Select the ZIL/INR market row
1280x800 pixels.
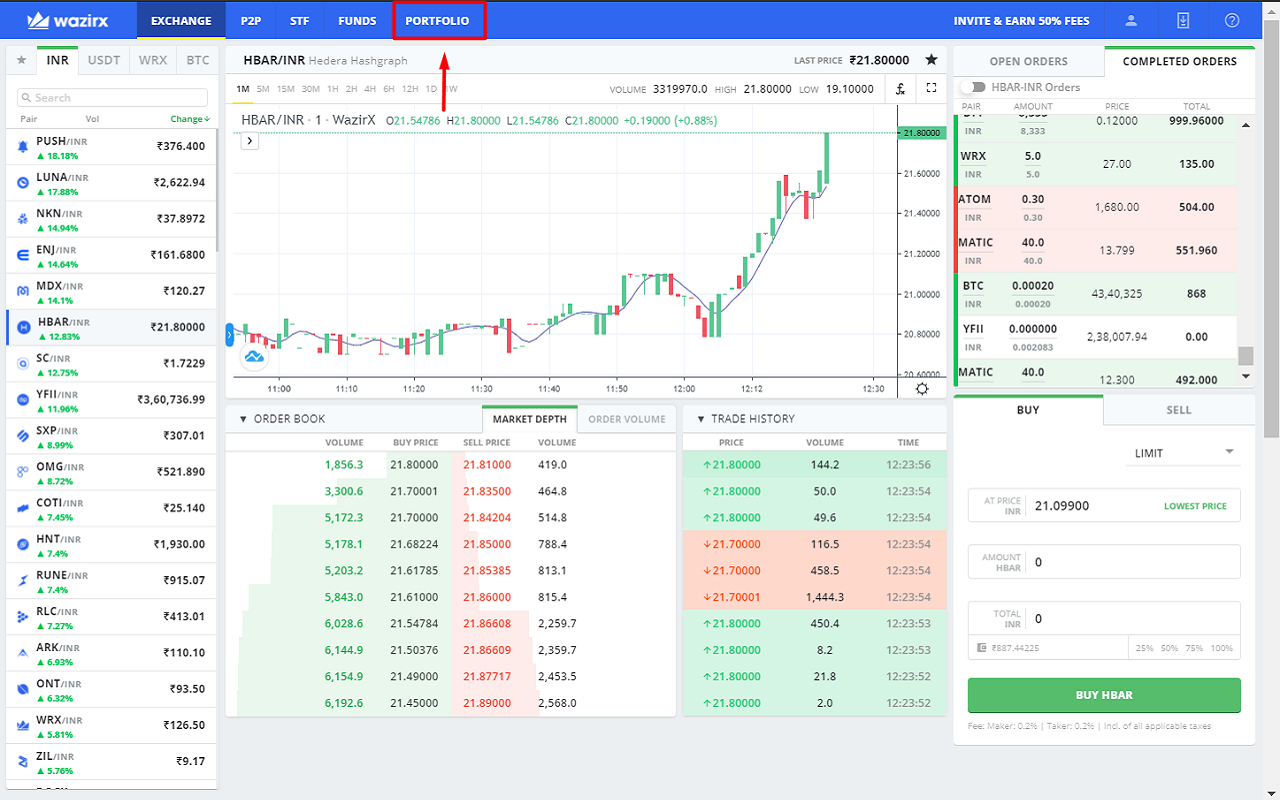click(111, 761)
